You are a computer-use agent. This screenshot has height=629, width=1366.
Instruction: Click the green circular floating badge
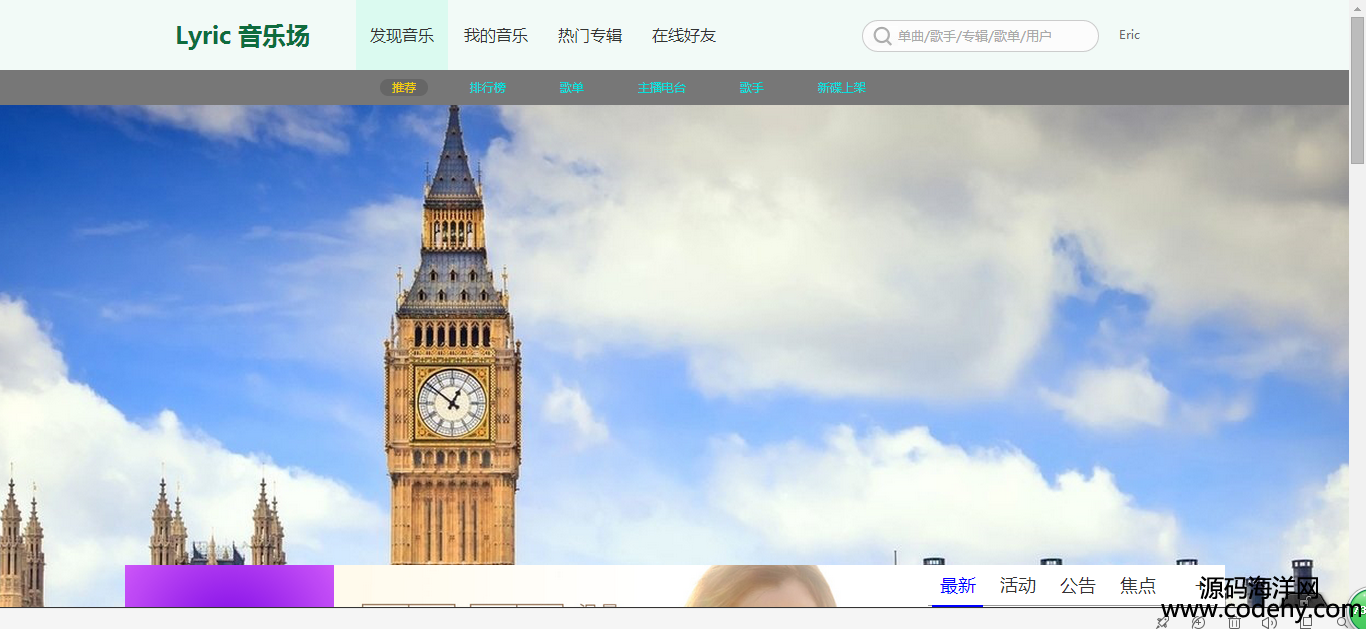coord(1357,610)
